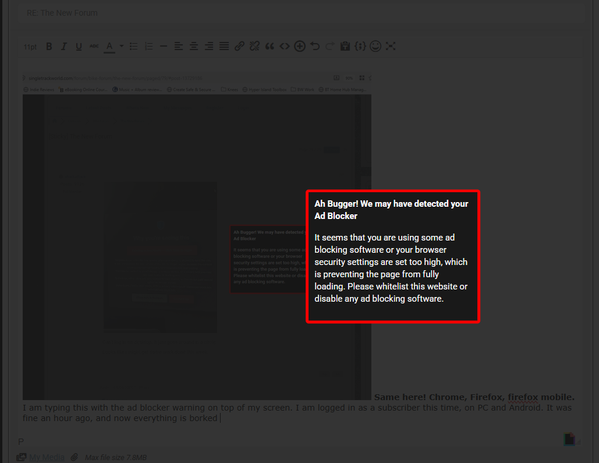The height and width of the screenshot is (463, 599).
Task: Open the emoji smiley picker
Action: (376, 46)
